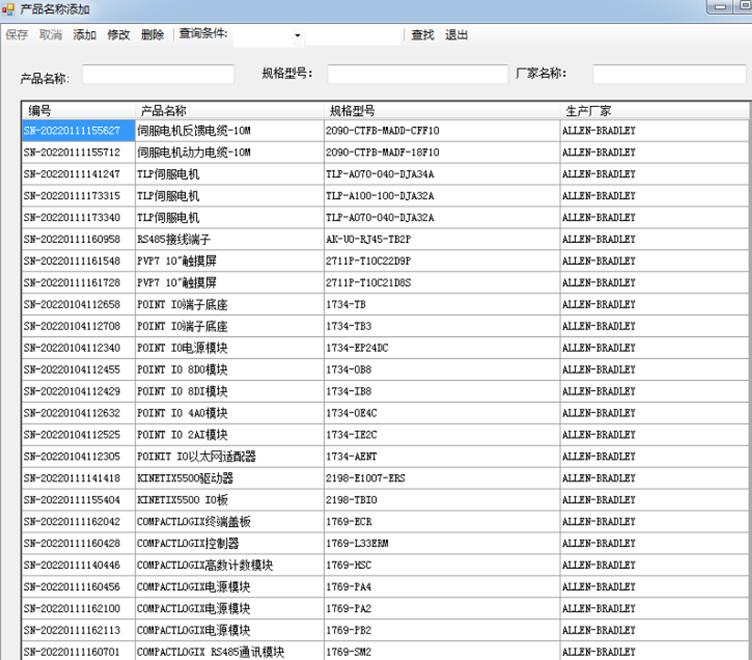The image size is (752, 660).
Task: Click cell KINETIX5500 IO板
Action: point(229,500)
